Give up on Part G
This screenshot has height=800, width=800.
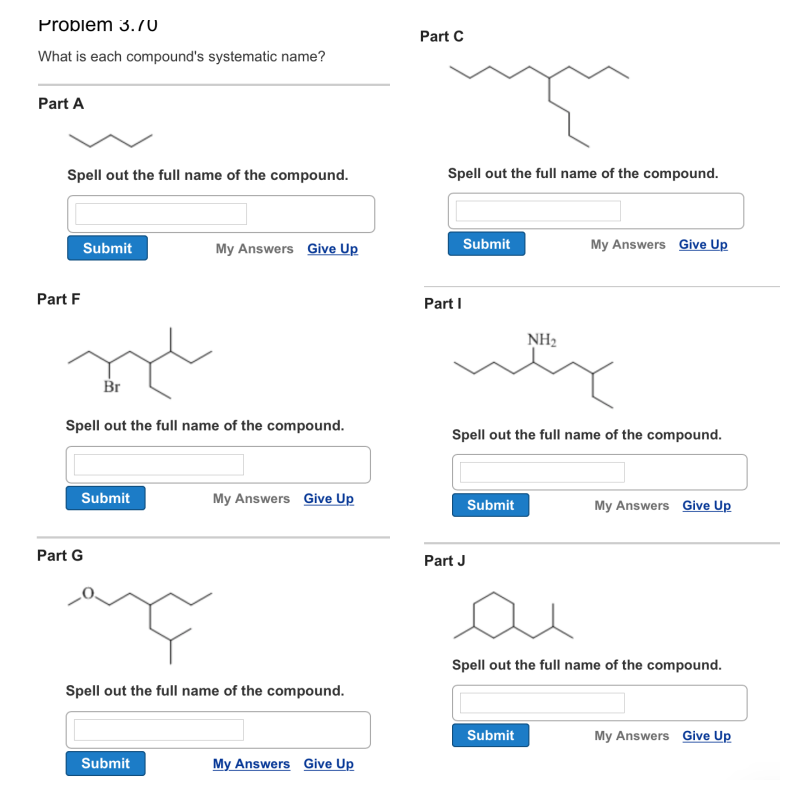(x=328, y=763)
